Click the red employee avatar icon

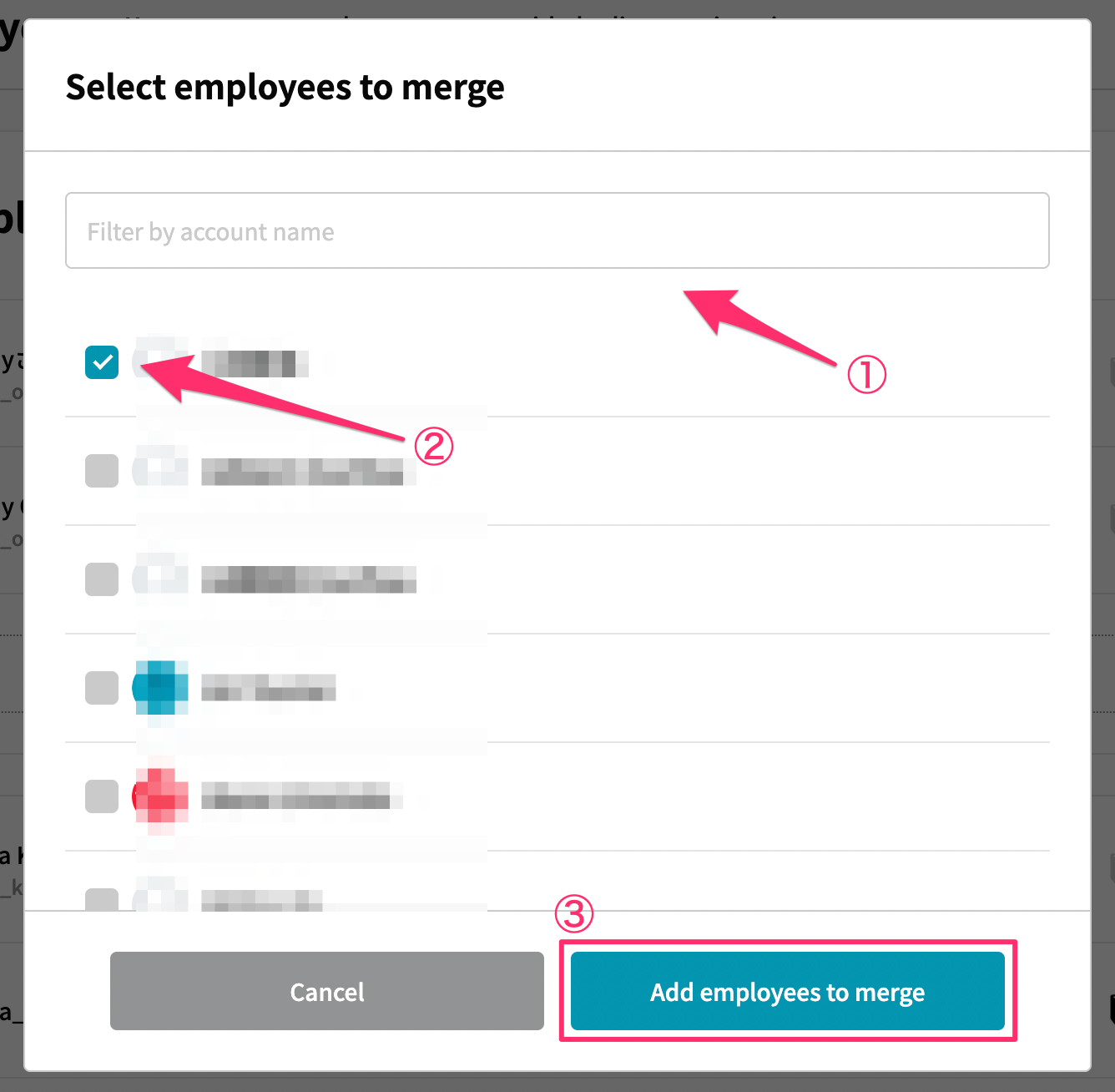click(160, 796)
